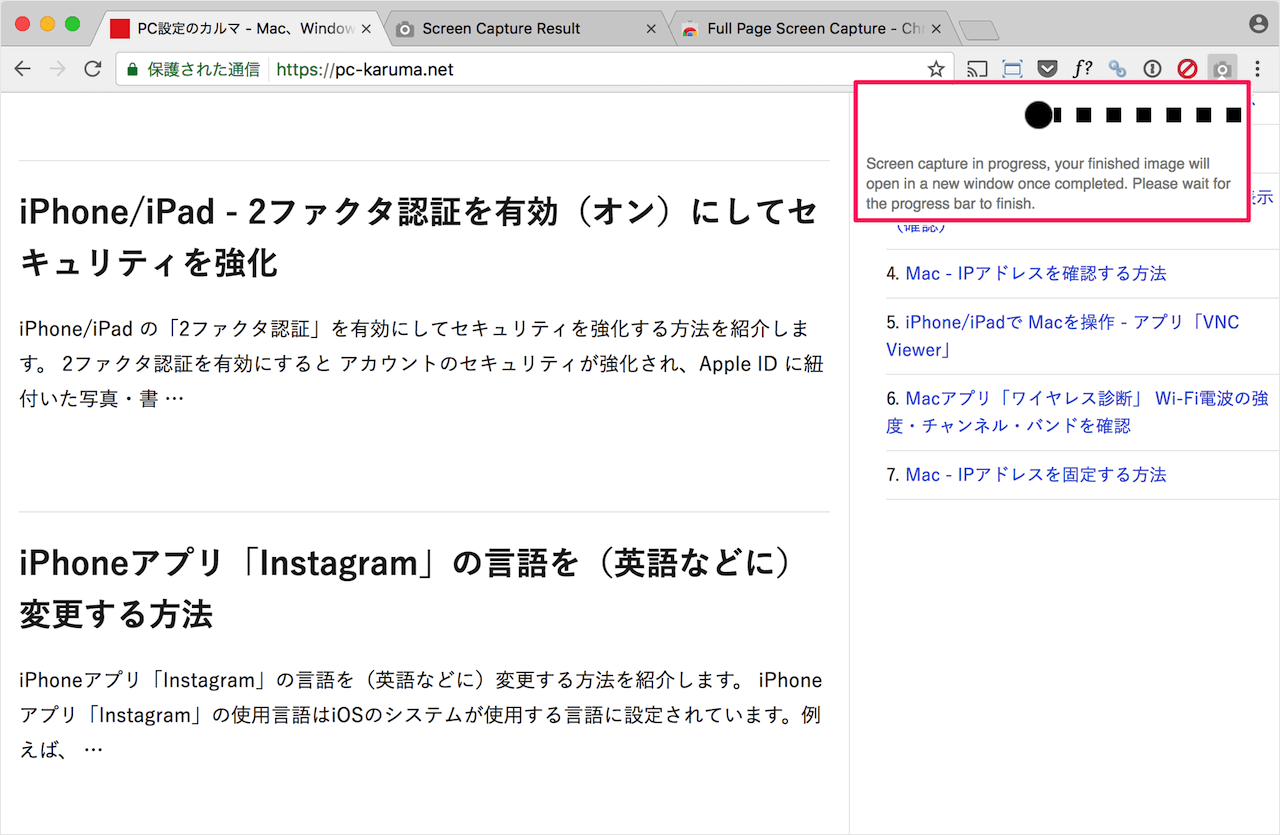Screen dimensions: 1280x835
Task: Open link Macアプリ「ワイヤレス診断」
Action: point(1077,412)
